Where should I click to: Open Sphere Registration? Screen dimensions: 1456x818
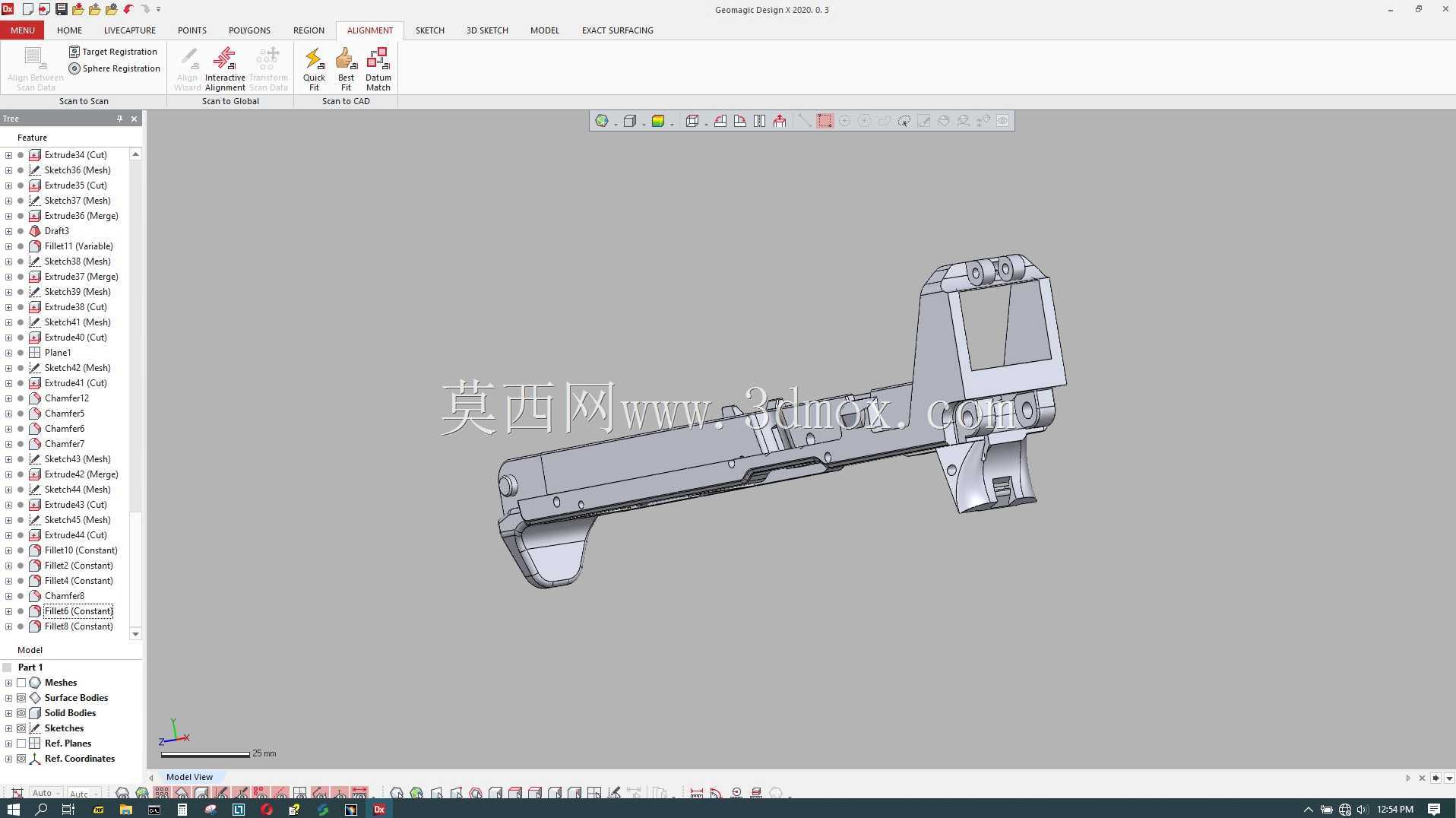pyautogui.click(x=115, y=68)
